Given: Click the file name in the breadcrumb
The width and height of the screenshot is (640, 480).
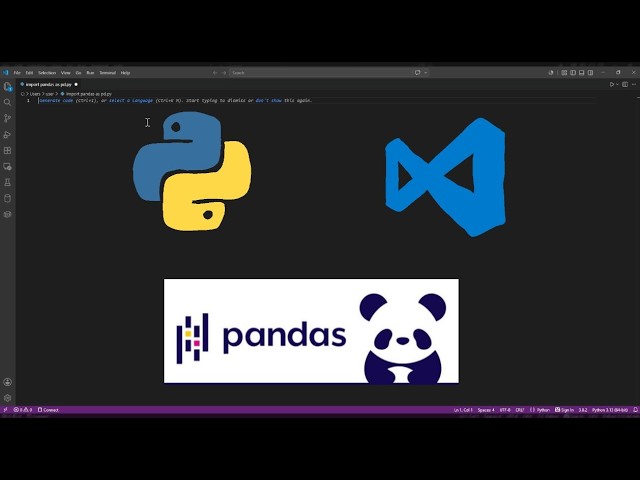Looking at the screenshot, I should click(x=89, y=94).
